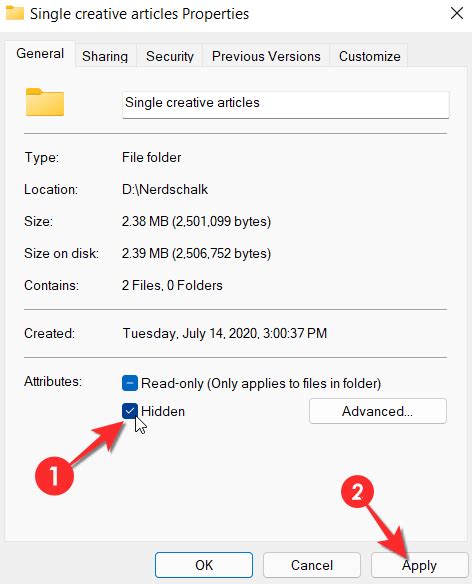The image size is (472, 584).
Task: Click the 'File folder' type value
Action: coord(151,158)
